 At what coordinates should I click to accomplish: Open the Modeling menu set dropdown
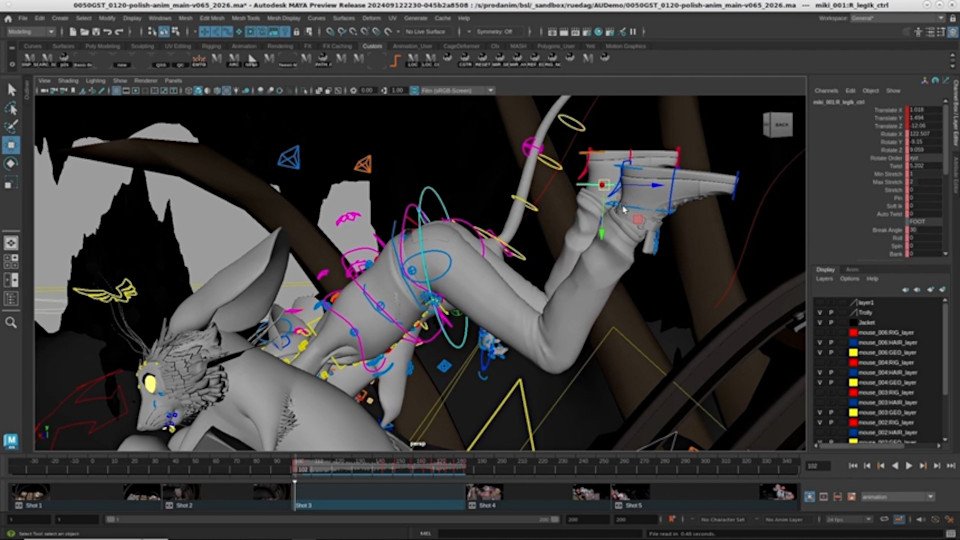tap(32, 31)
